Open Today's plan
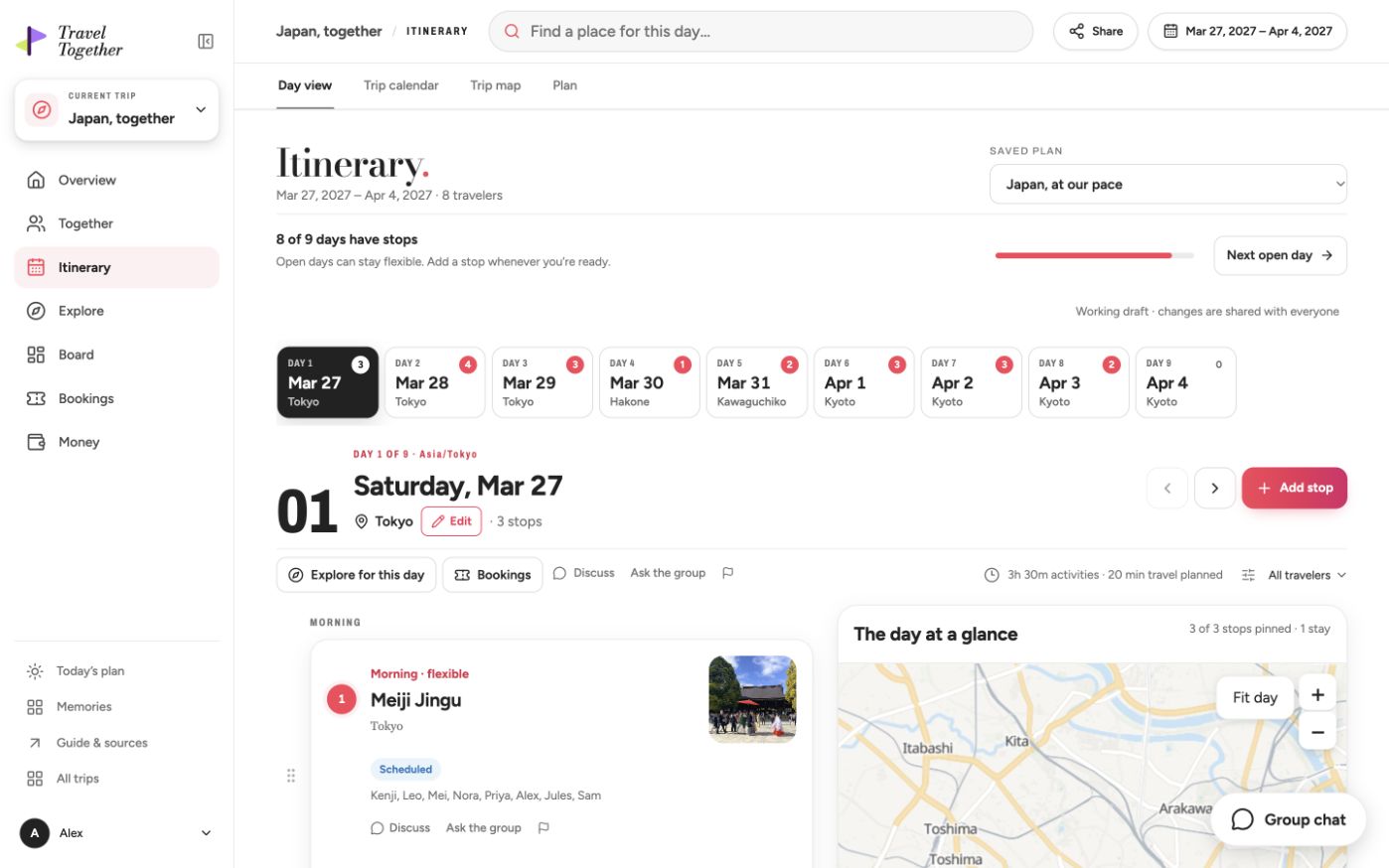 tap(117, 670)
